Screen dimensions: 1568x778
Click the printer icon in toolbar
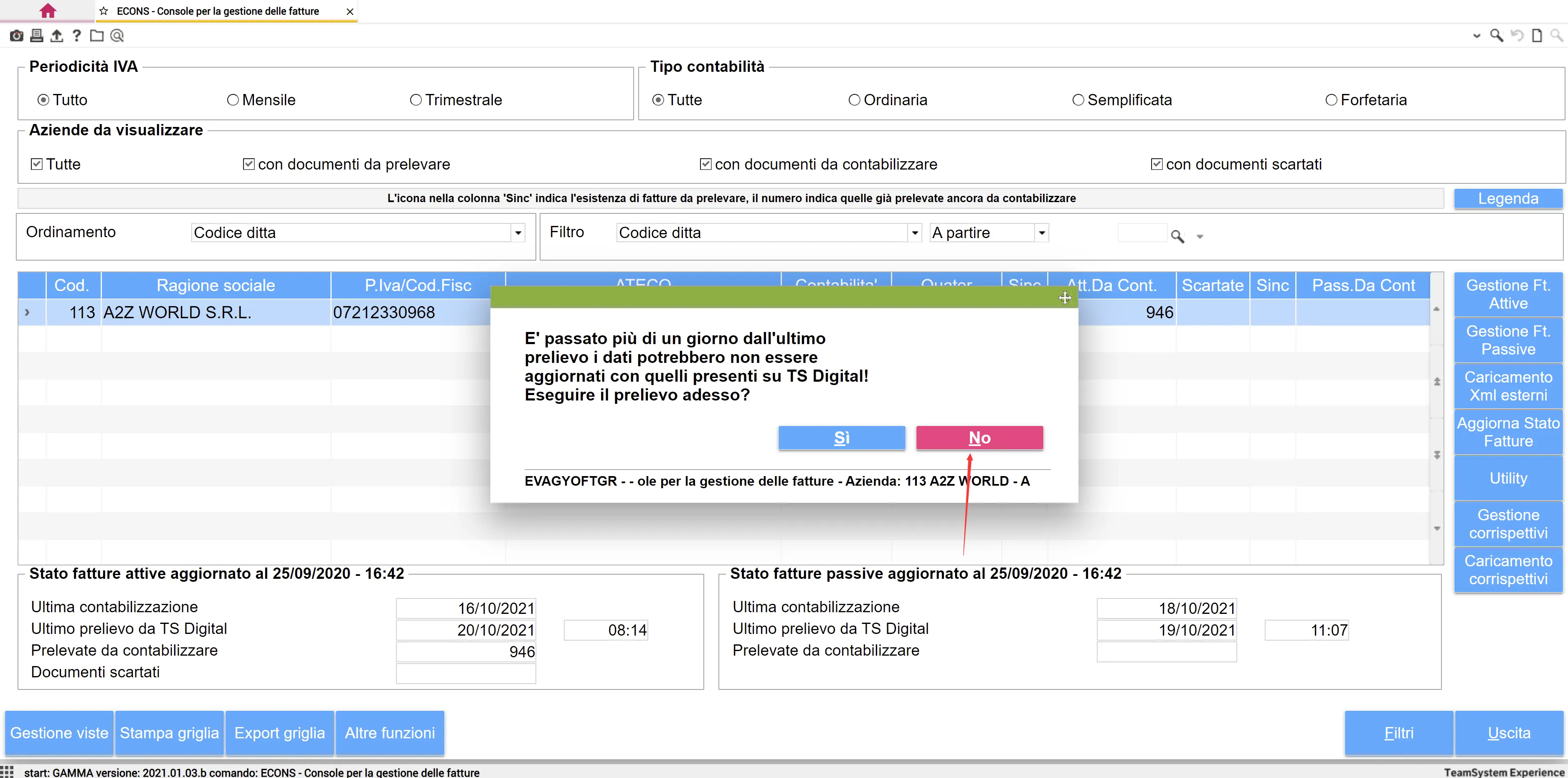point(36,36)
